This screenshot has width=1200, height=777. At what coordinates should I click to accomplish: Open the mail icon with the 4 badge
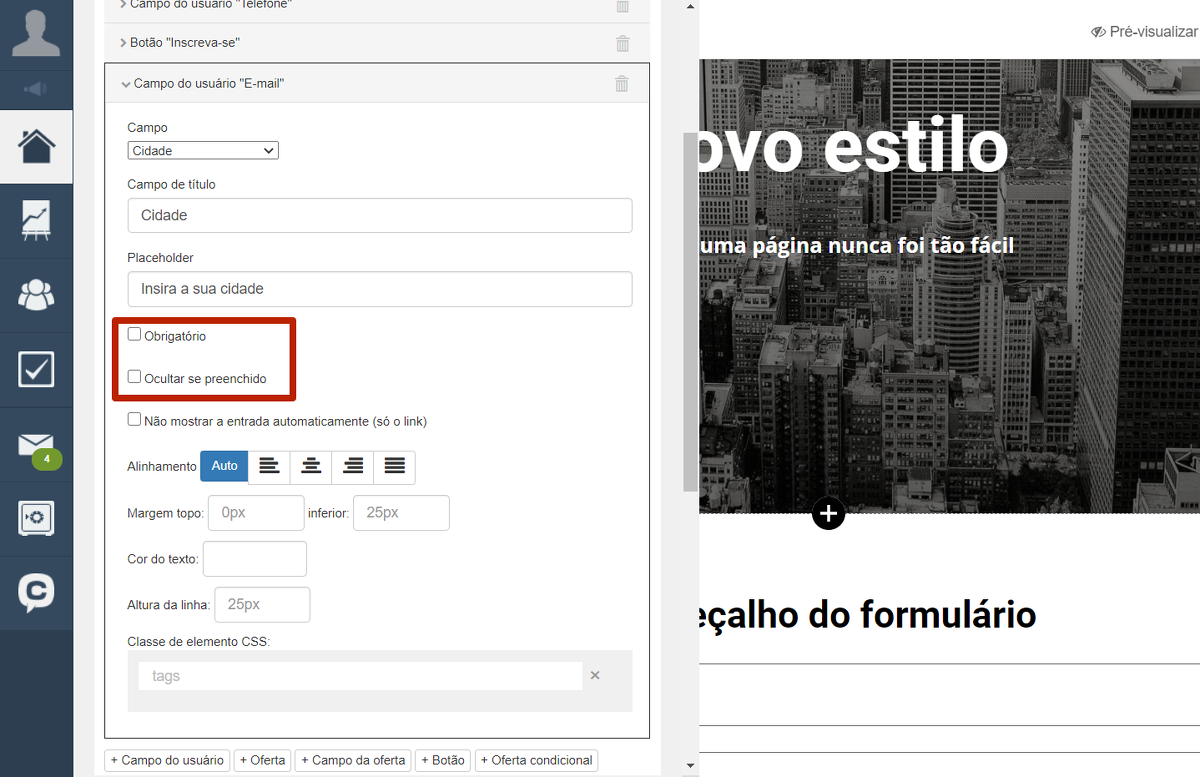coord(36,445)
